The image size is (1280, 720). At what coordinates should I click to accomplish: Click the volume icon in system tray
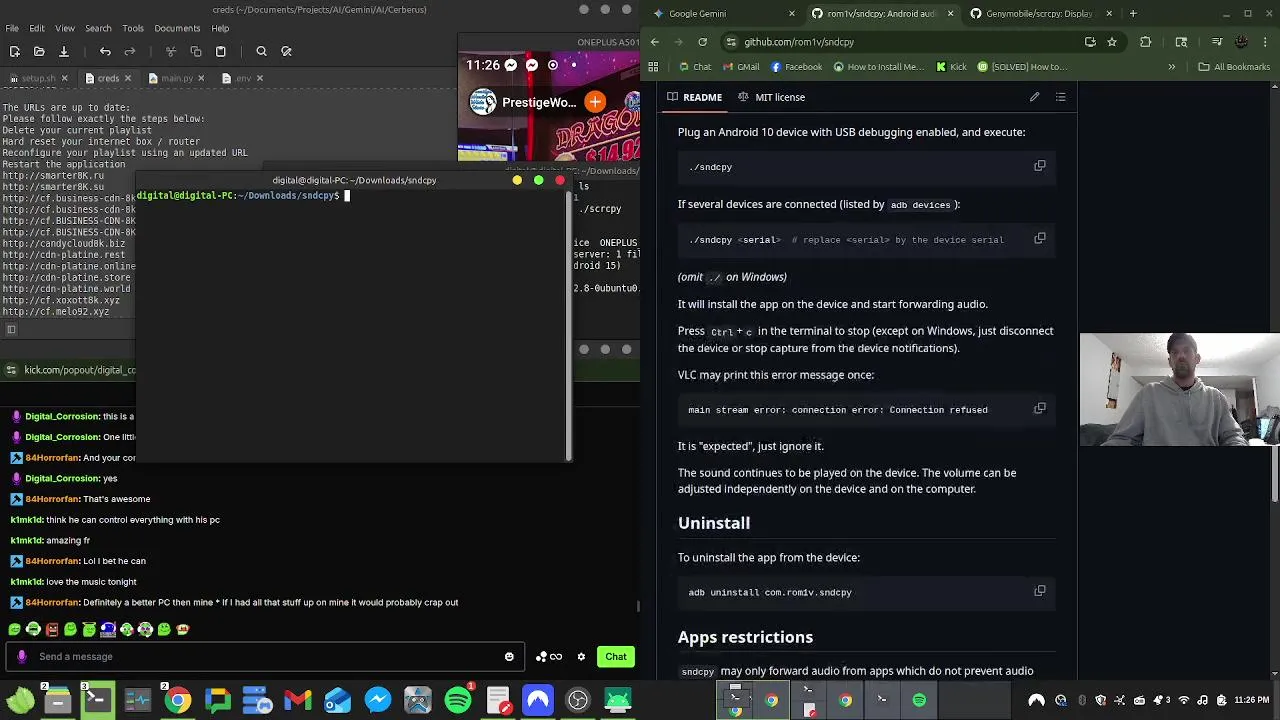click(1203, 700)
